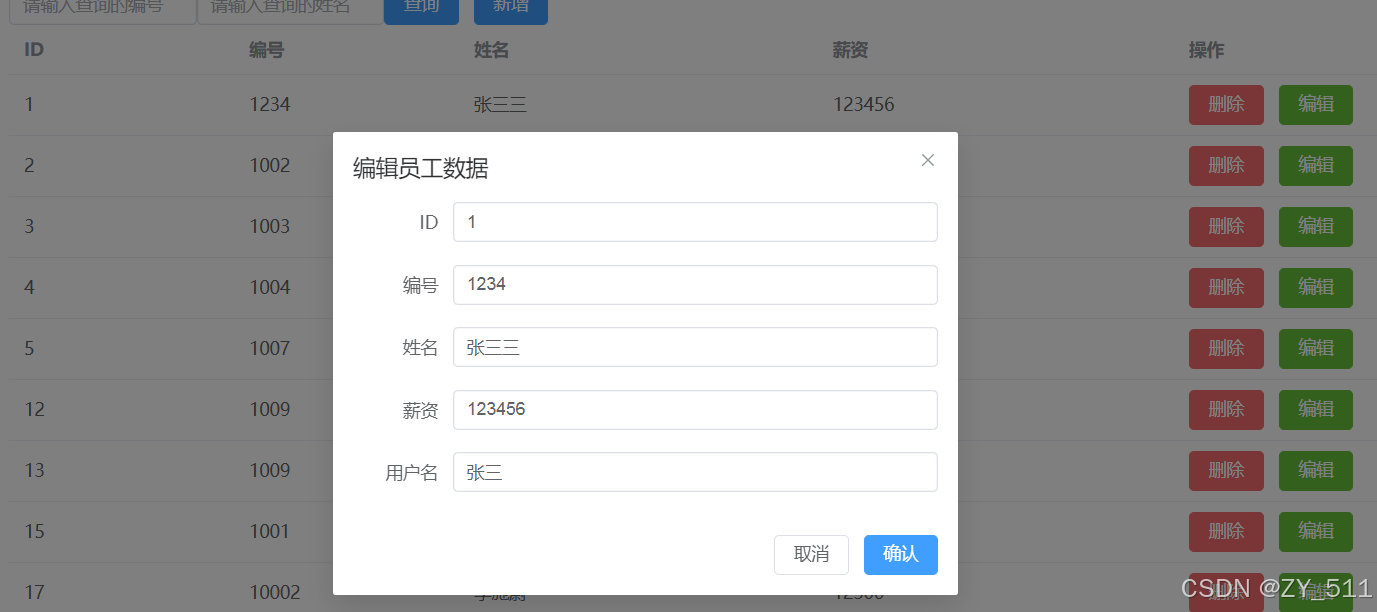Click the 1007 number cell
Image resolution: width=1377 pixels, height=612 pixels.
click(270, 349)
